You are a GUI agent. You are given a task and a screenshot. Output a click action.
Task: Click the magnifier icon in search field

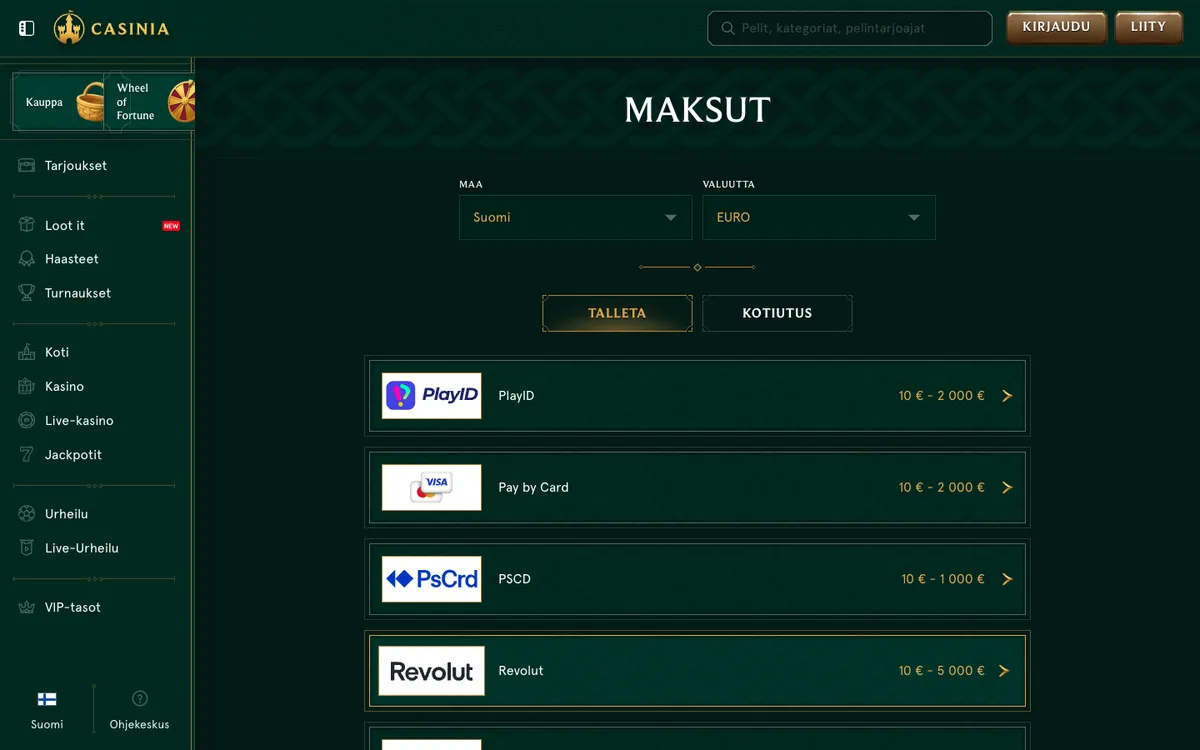[727, 28]
